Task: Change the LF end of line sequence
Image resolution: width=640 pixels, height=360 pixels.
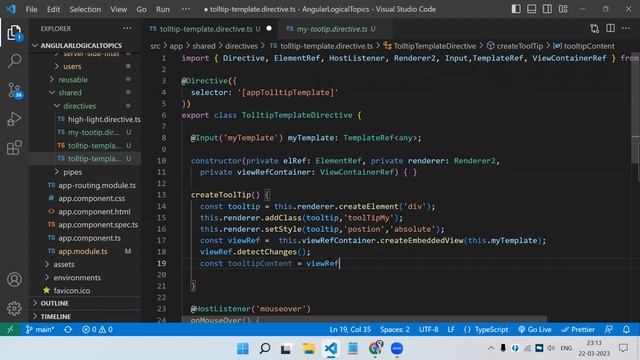Action: coord(451,329)
